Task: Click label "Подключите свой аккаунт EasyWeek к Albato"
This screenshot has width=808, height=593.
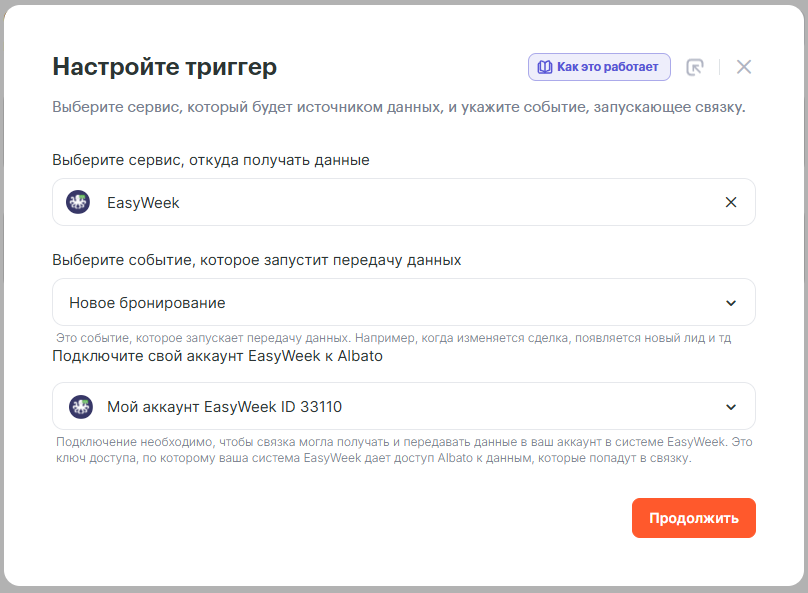Action: (x=217, y=355)
